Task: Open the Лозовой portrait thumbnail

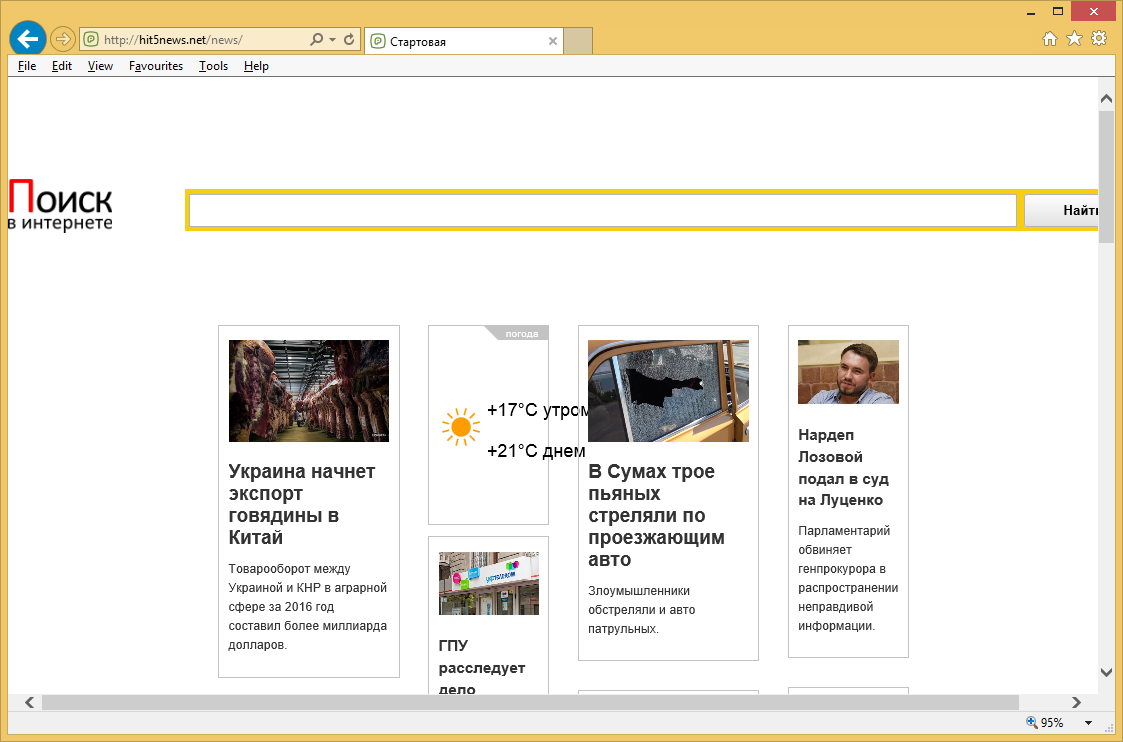Action: coord(848,372)
